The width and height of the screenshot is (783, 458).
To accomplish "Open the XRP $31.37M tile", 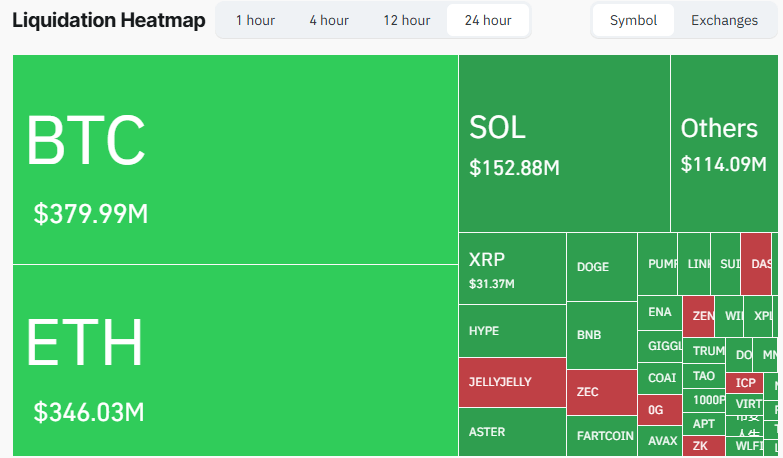I will pos(512,268).
